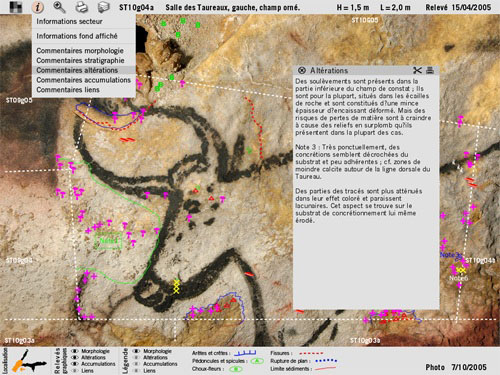
Task: Click 'Relevé 15/04/2005' in the header
Action: pyautogui.click(x=458, y=7)
